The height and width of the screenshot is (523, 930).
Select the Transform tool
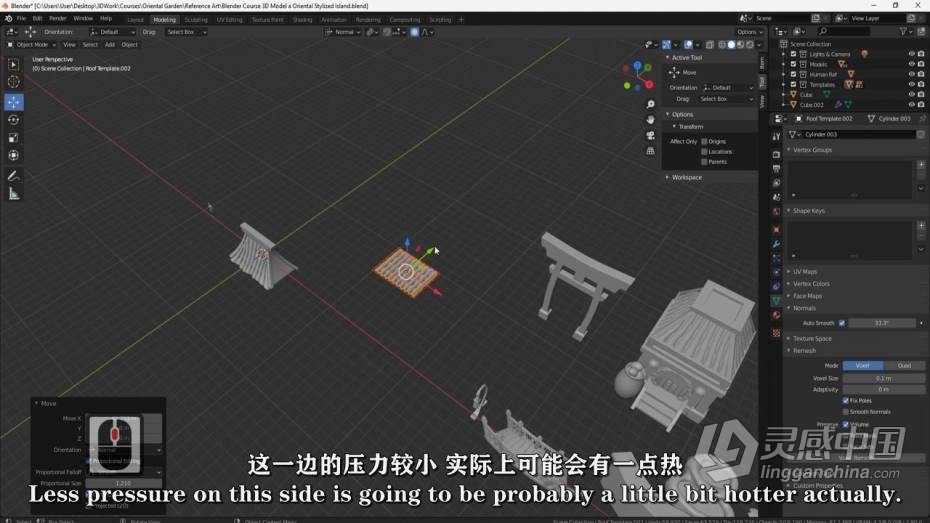pyautogui.click(x=14, y=155)
